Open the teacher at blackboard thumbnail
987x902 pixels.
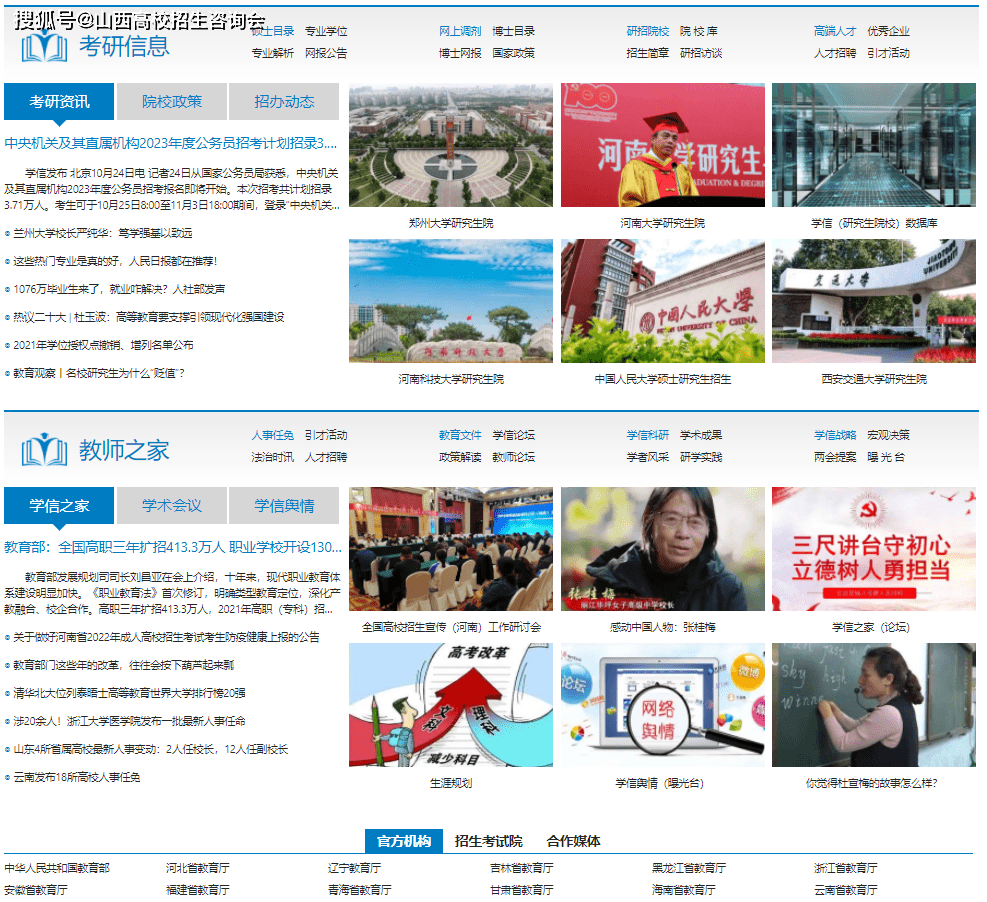[874, 705]
